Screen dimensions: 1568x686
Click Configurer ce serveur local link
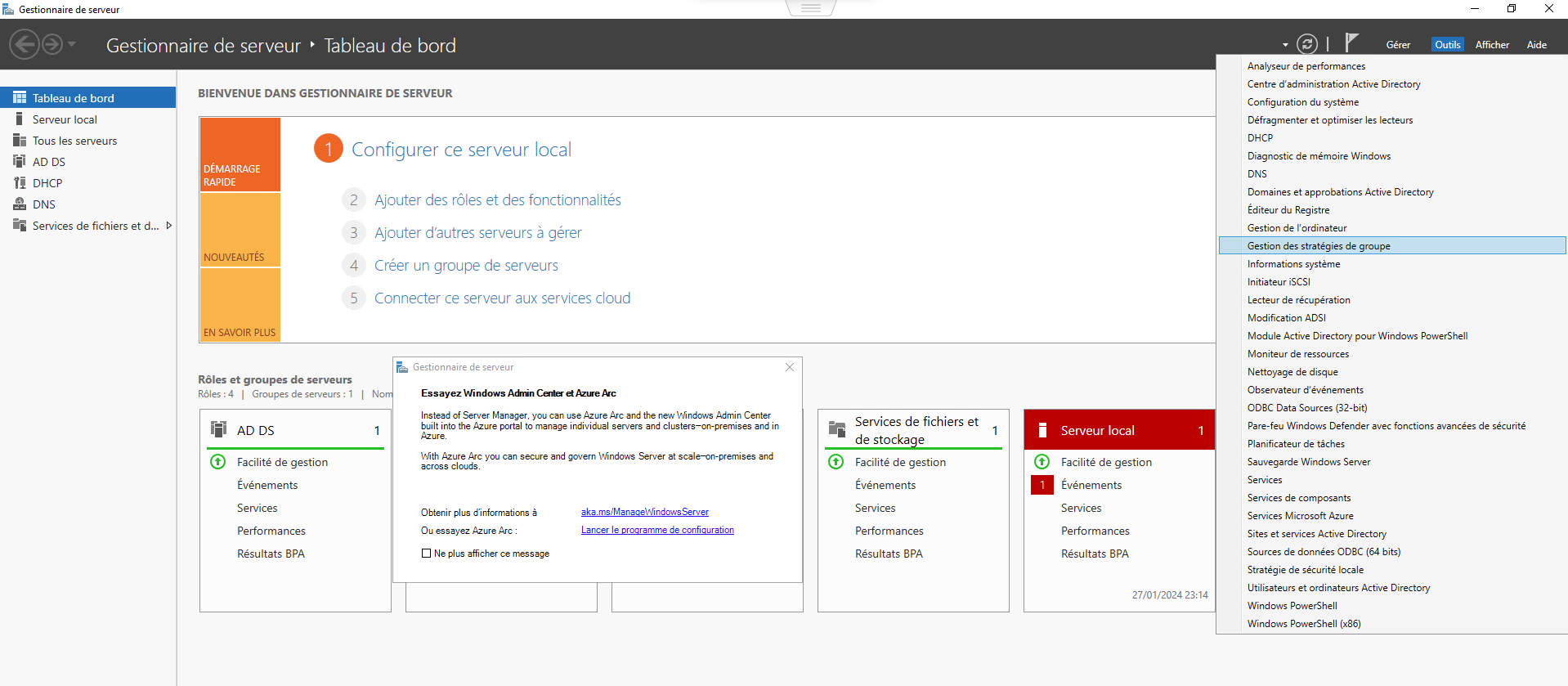pos(461,150)
